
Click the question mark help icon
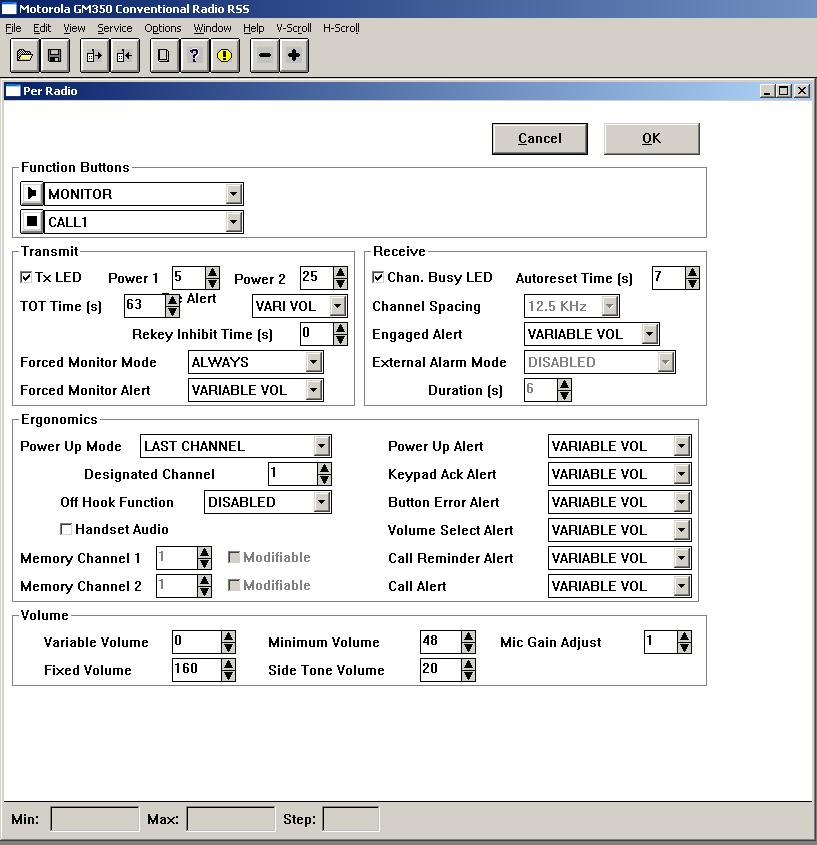click(194, 56)
